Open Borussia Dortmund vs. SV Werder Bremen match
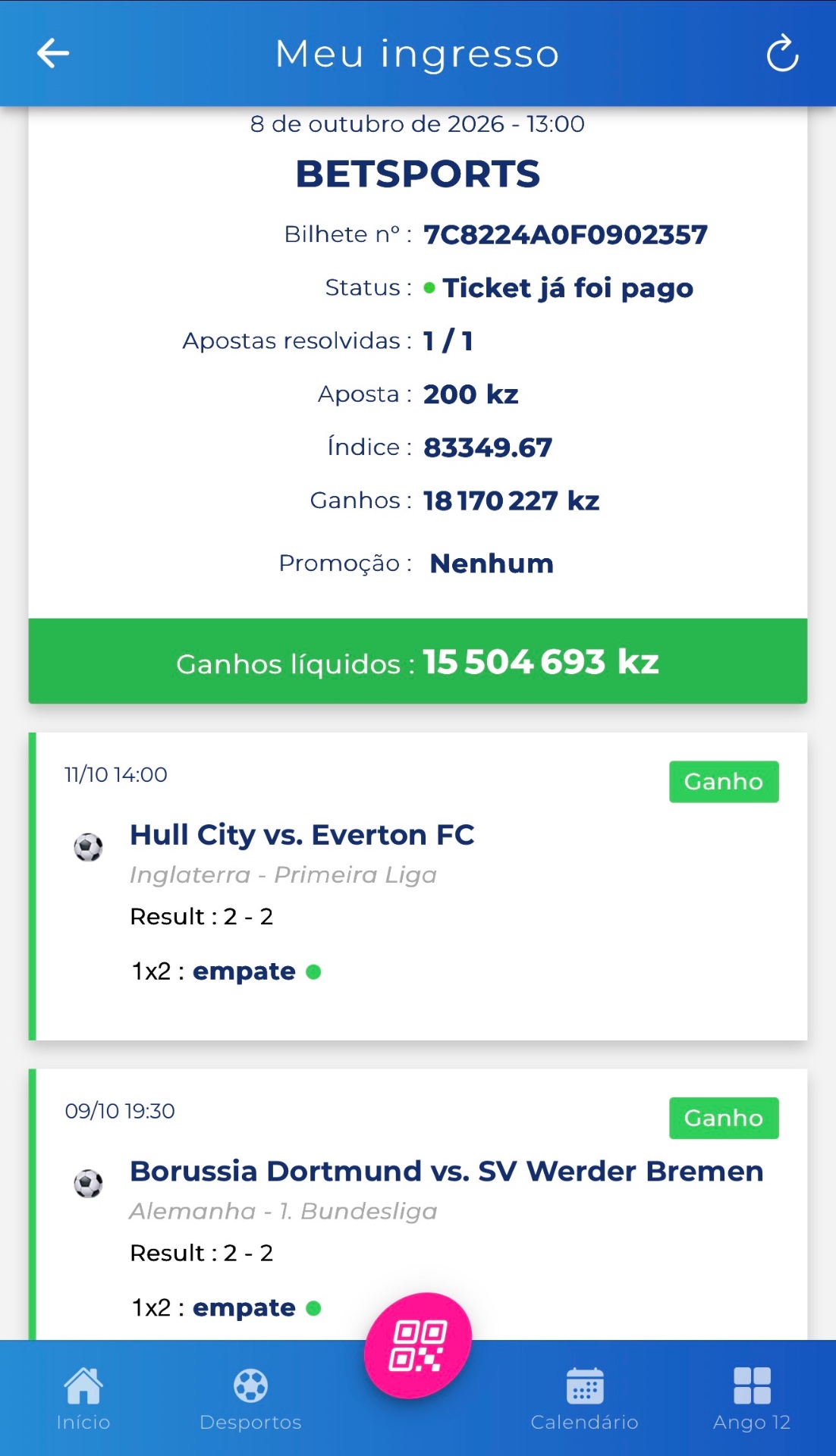 (x=446, y=1171)
